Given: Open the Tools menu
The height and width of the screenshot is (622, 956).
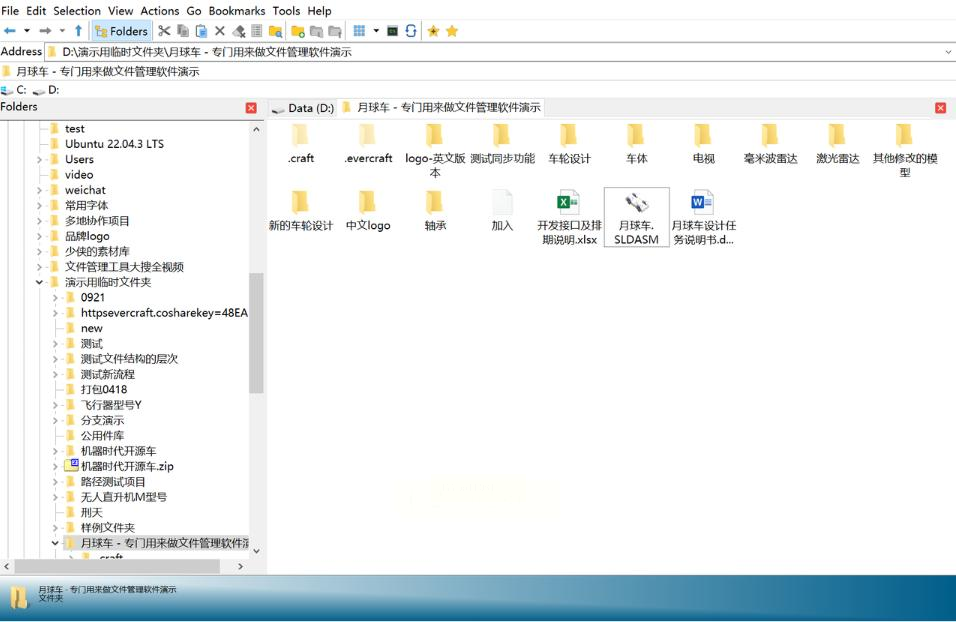Looking at the screenshot, I should point(286,10).
